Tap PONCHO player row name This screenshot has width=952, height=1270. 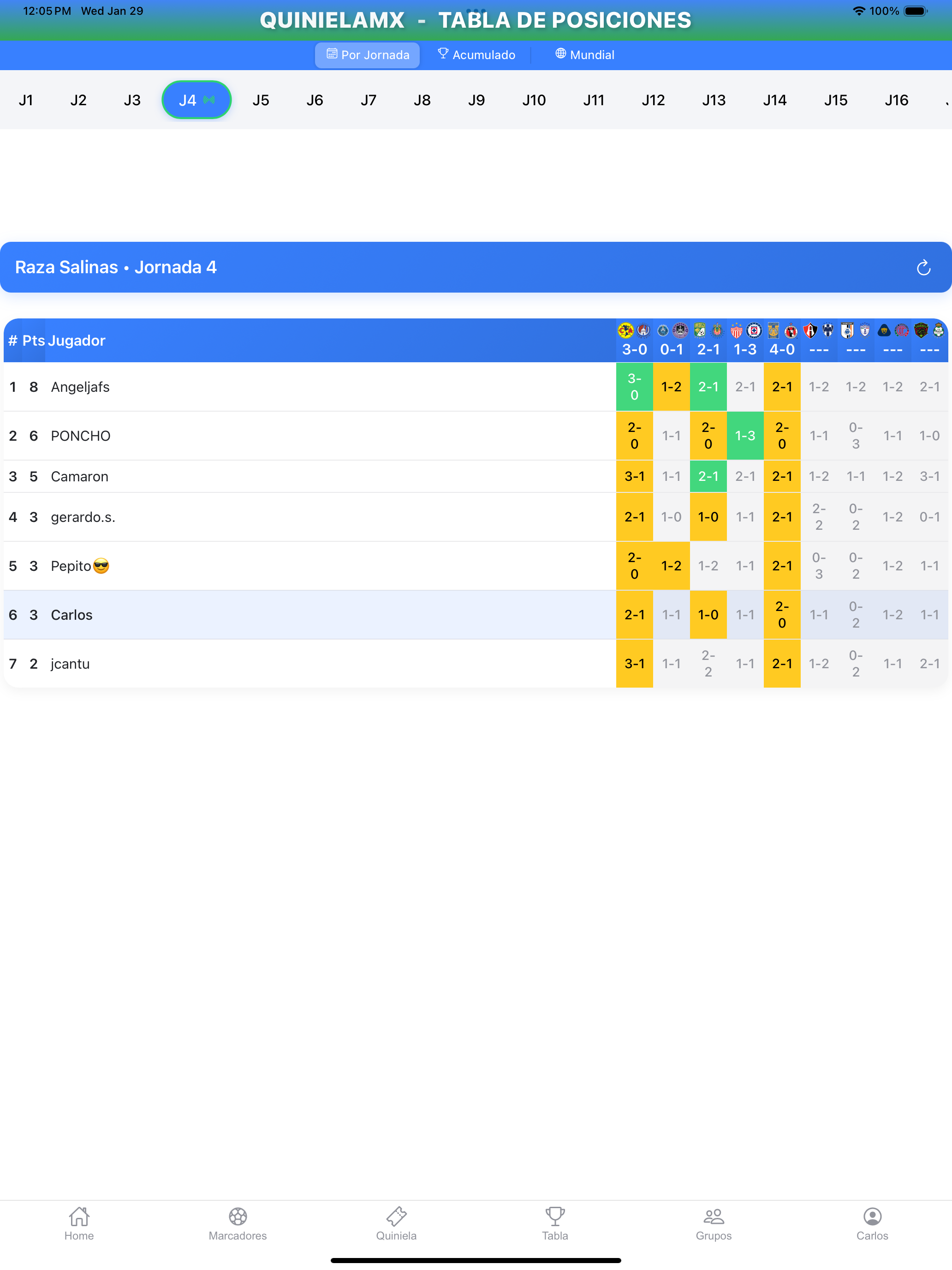pos(80,436)
